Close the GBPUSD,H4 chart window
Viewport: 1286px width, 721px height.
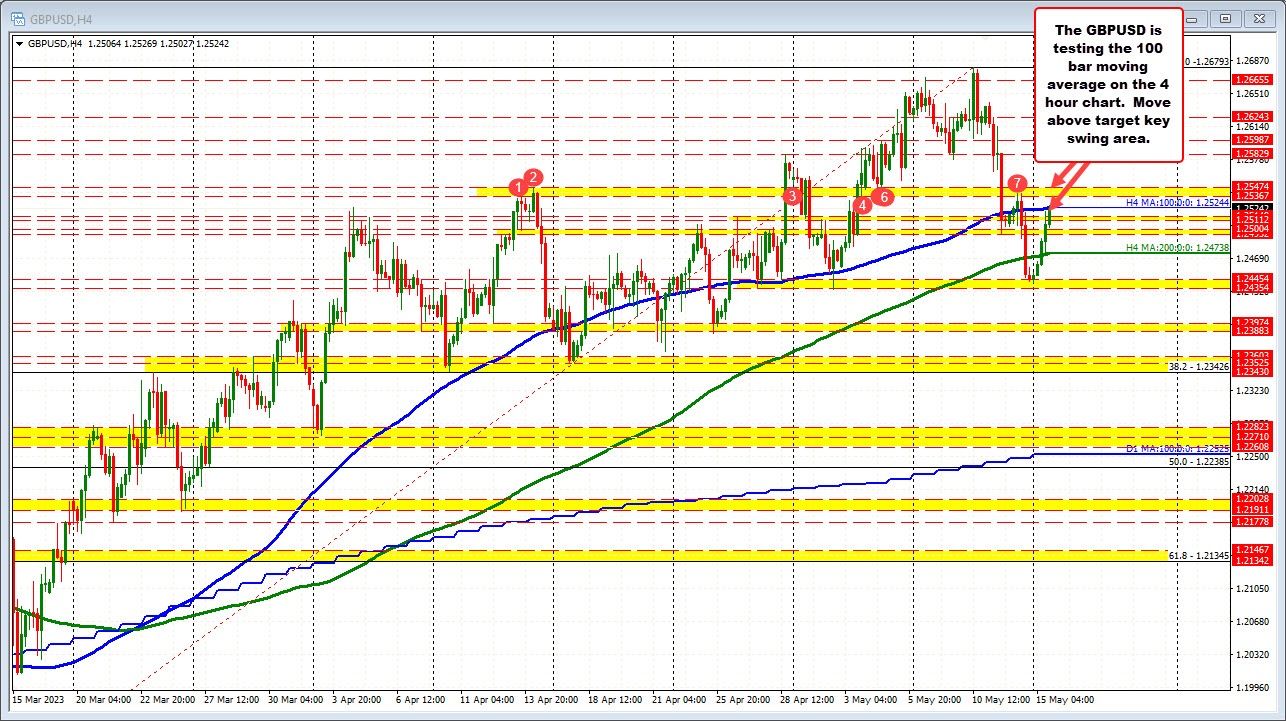click(x=1259, y=17)
